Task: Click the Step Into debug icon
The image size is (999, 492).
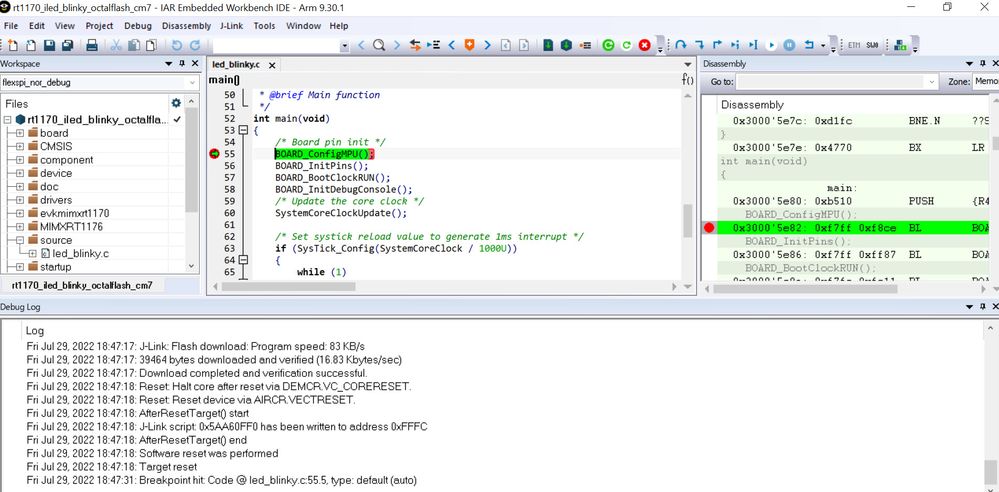Action: [x=700, y=45]
